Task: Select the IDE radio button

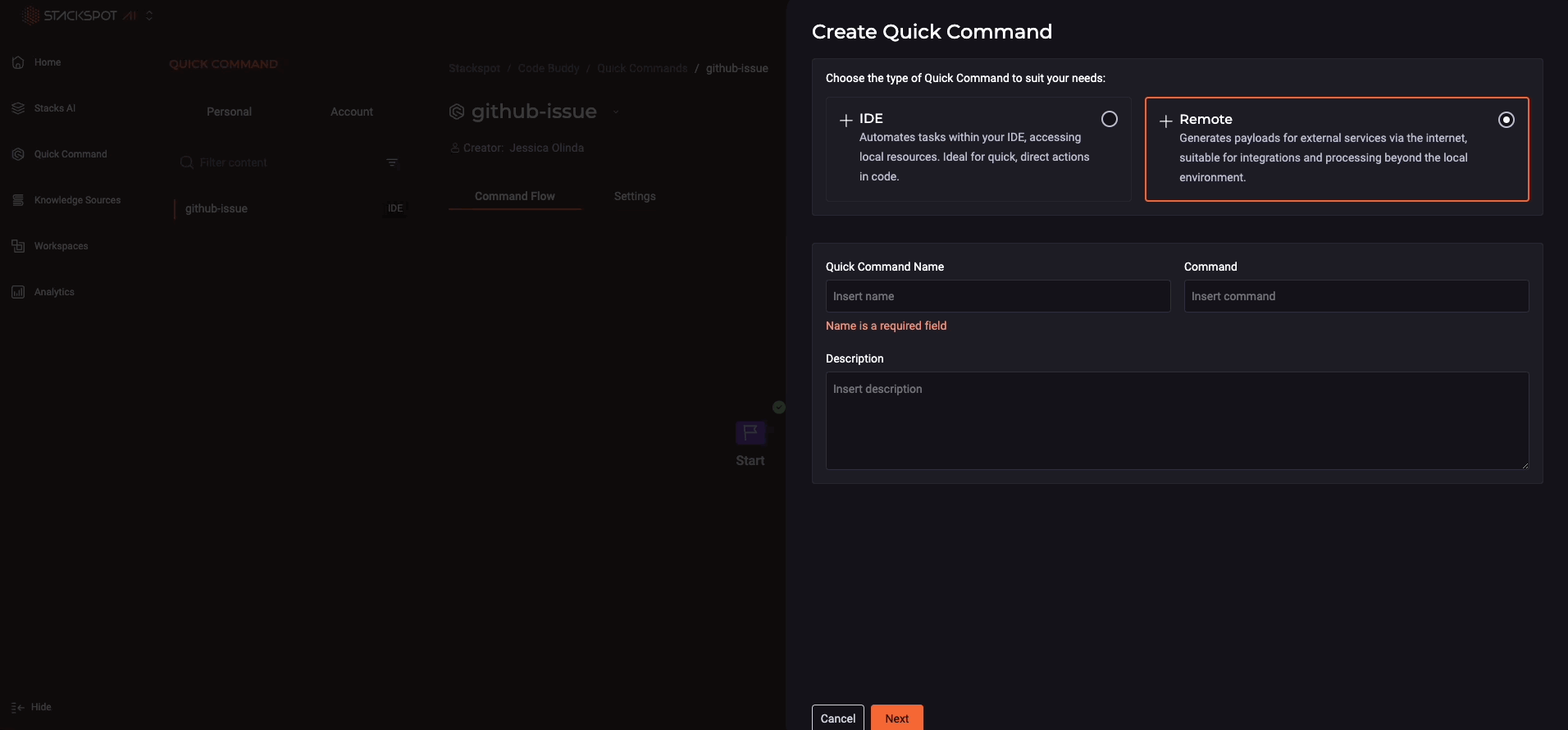Action: tap(1110, 119)
